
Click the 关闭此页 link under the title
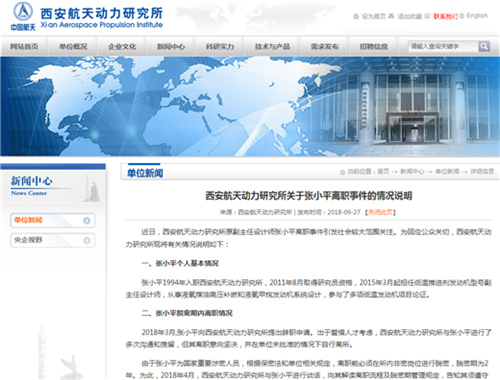pos(380,212)
